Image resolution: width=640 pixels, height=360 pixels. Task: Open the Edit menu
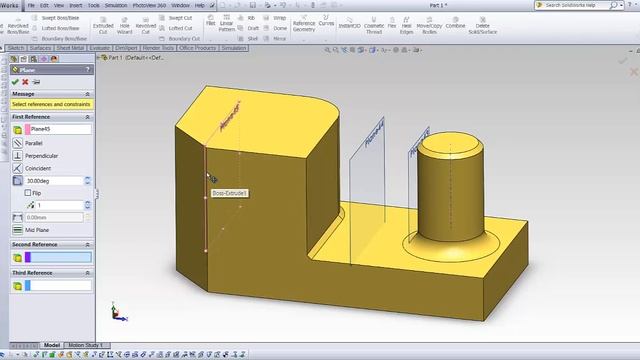44,5
